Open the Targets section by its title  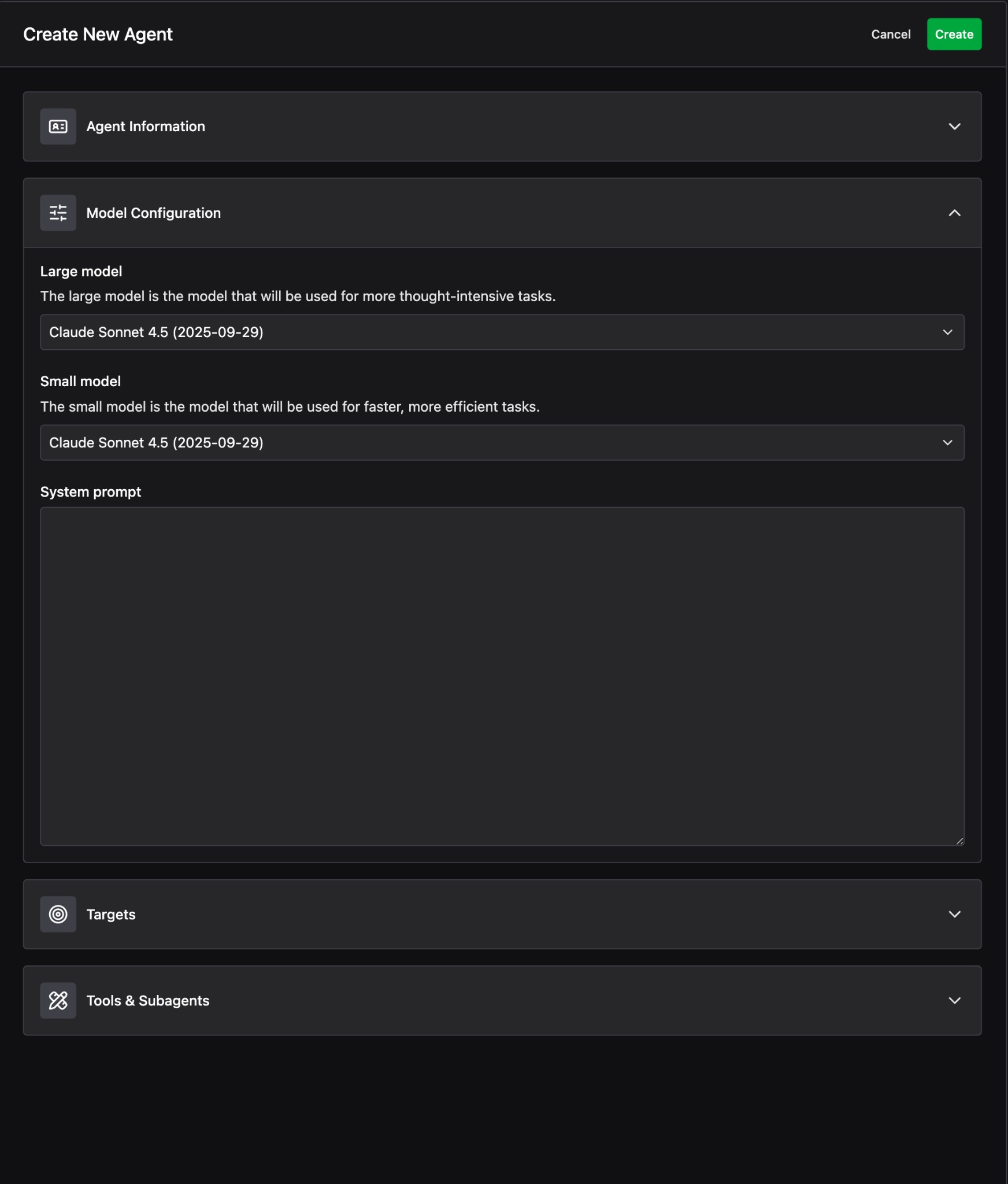pyautogui.click(x=111, y=915)
